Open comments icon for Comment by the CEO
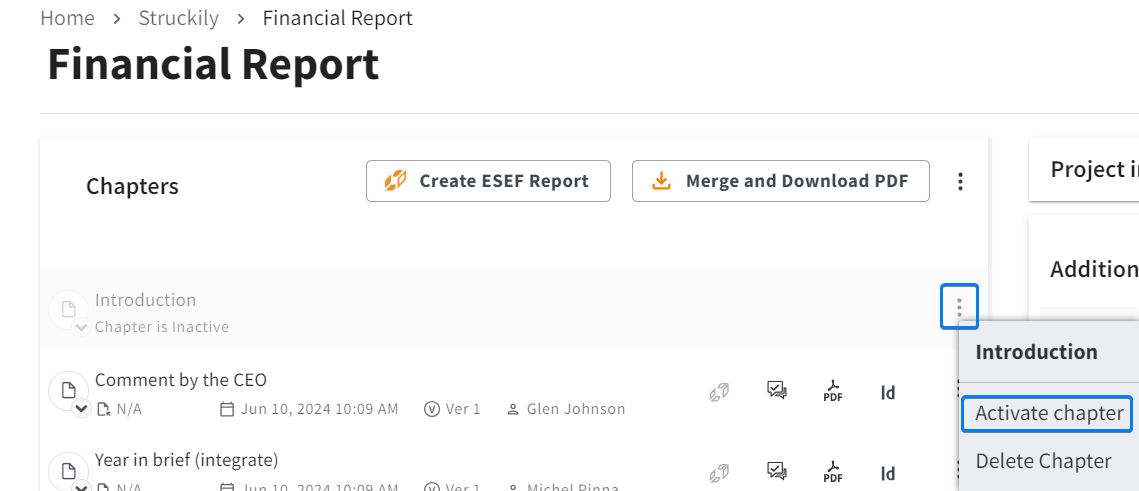Screen dimensions: 1139x491 click(x=777, y=391)
